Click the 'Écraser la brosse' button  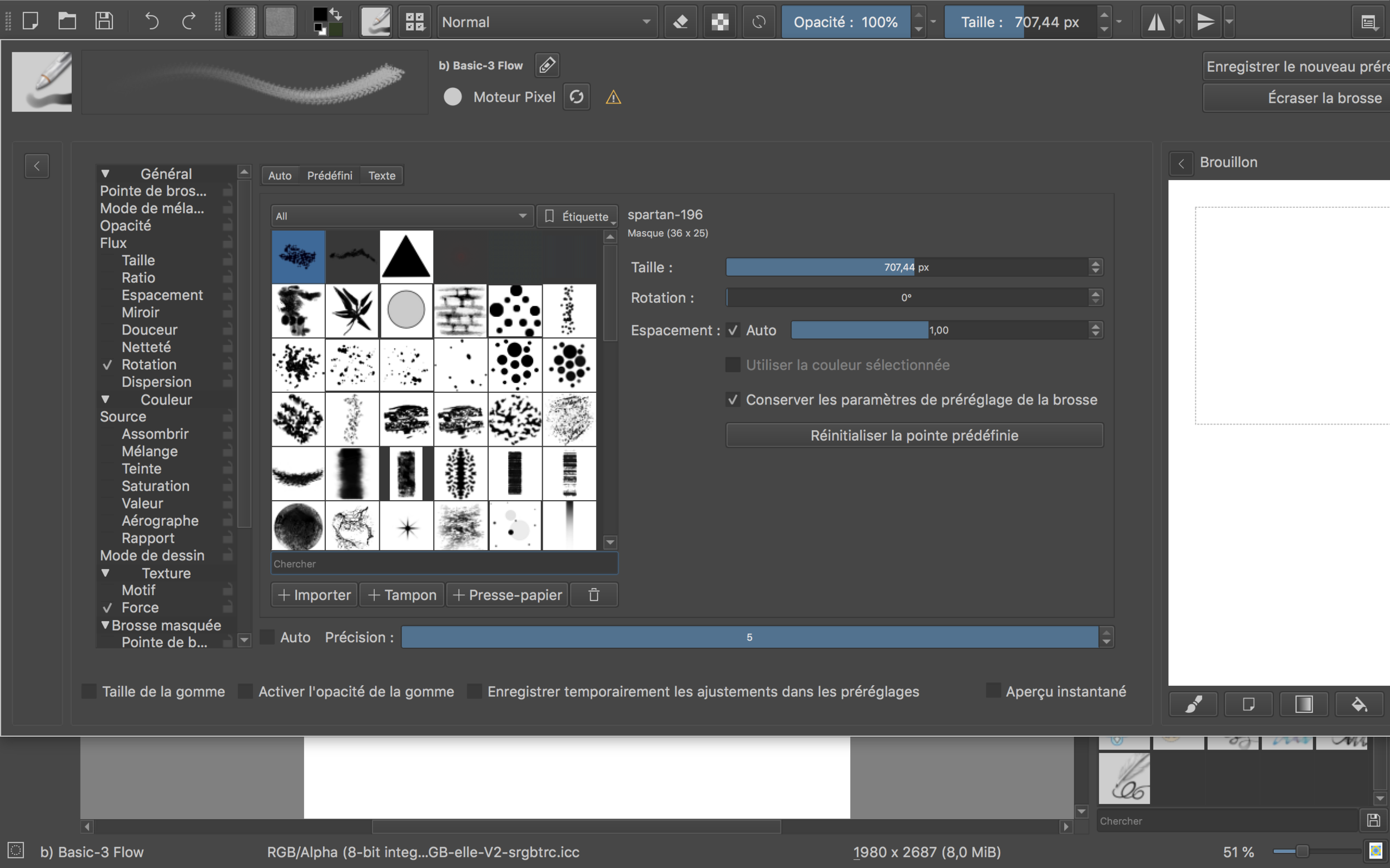tap(1324, 98)
